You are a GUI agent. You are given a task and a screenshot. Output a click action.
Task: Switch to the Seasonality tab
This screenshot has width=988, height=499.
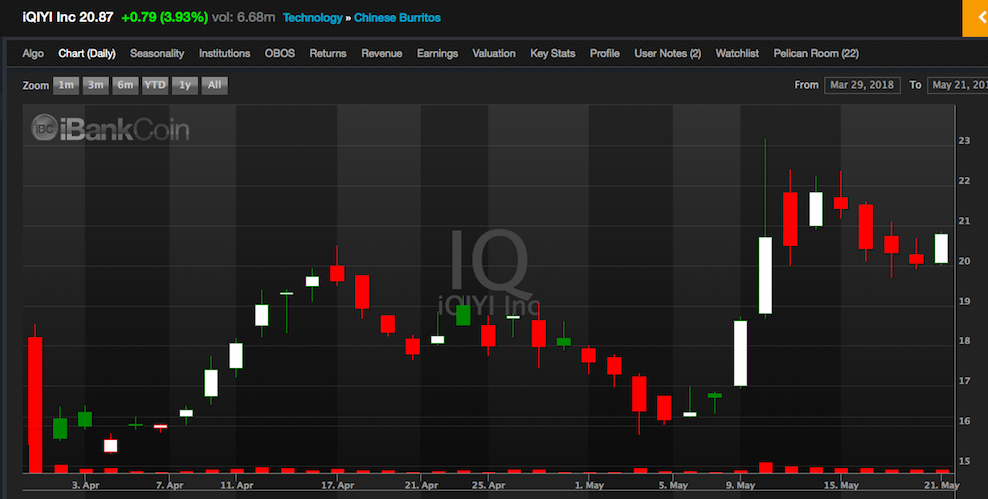click(x=157, y=54)
